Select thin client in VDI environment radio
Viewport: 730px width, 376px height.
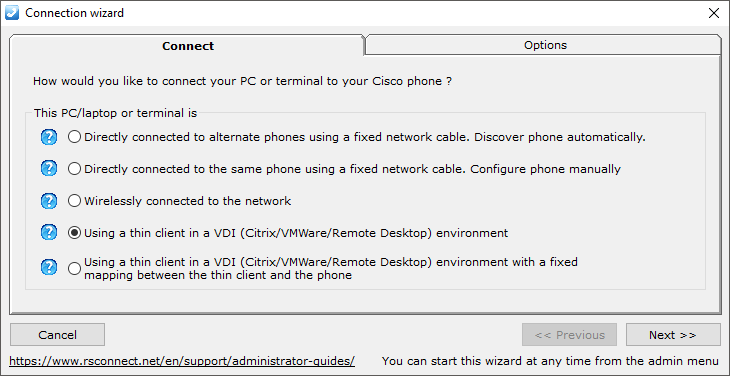(74, 233)
